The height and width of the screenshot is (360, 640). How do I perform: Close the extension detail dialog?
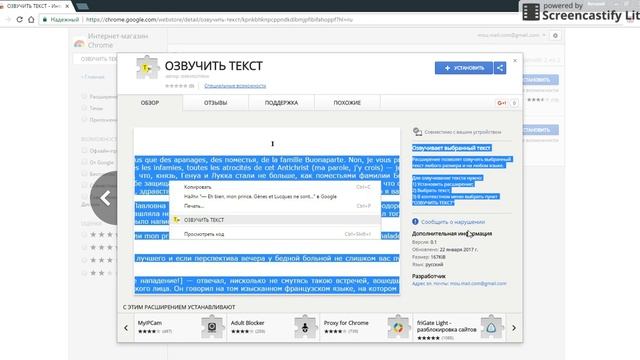(515, 60)
